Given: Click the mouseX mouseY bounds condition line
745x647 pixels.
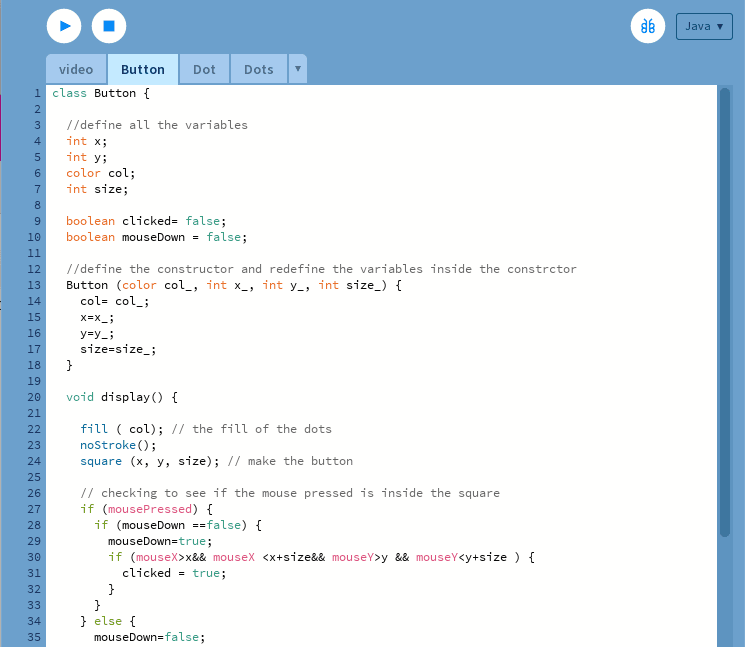Looking at the screenshot, I should pos(321,557).
